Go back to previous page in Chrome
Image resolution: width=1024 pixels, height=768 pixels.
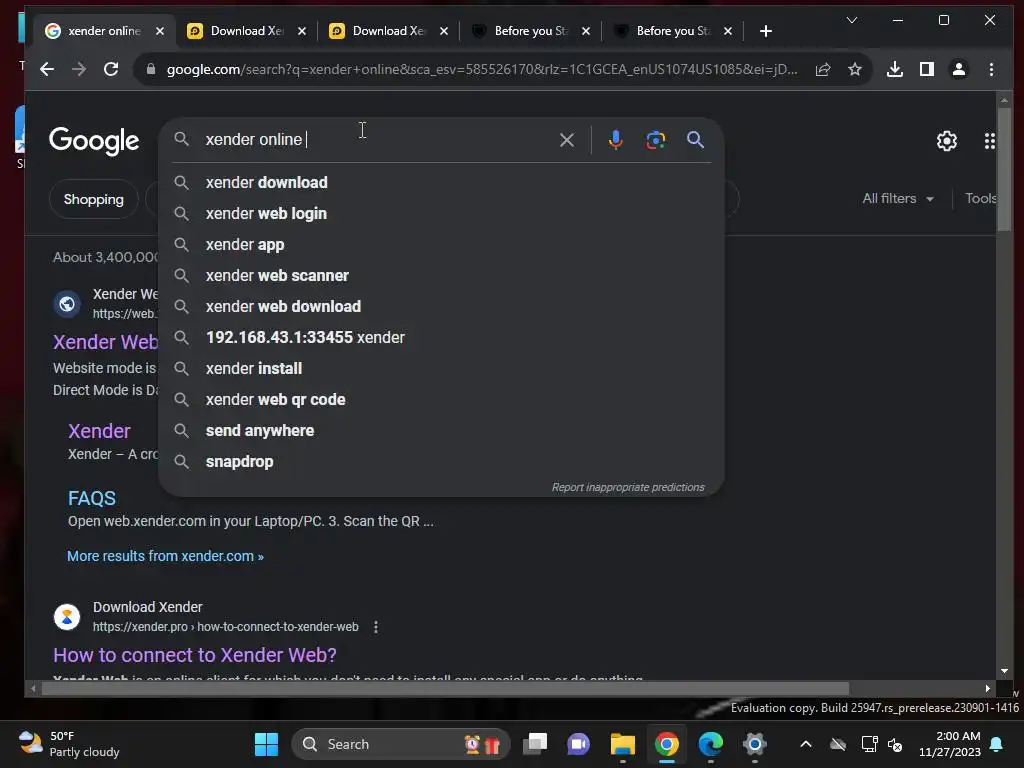pos(46,69)
